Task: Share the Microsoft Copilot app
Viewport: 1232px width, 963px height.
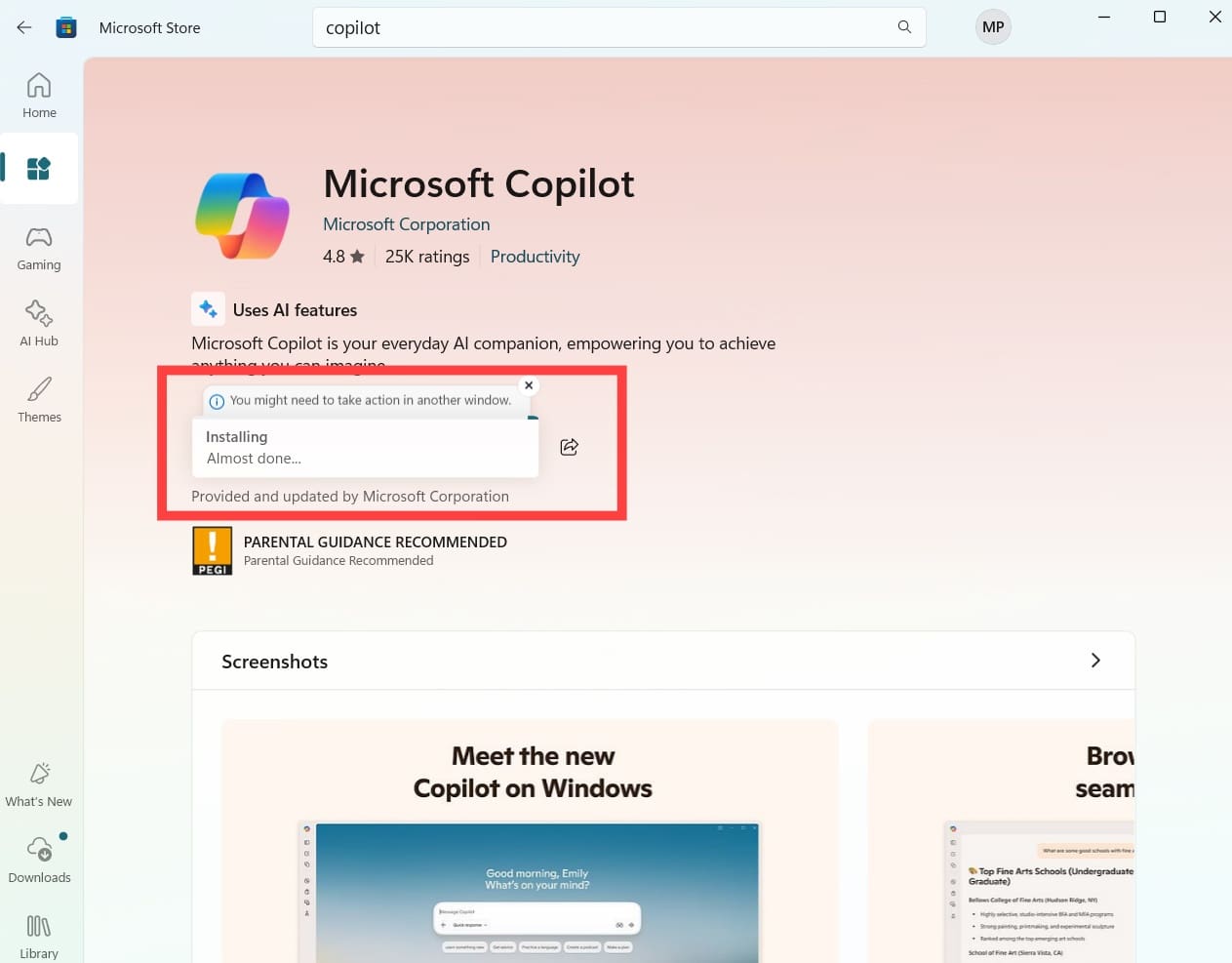Action: 570,447
